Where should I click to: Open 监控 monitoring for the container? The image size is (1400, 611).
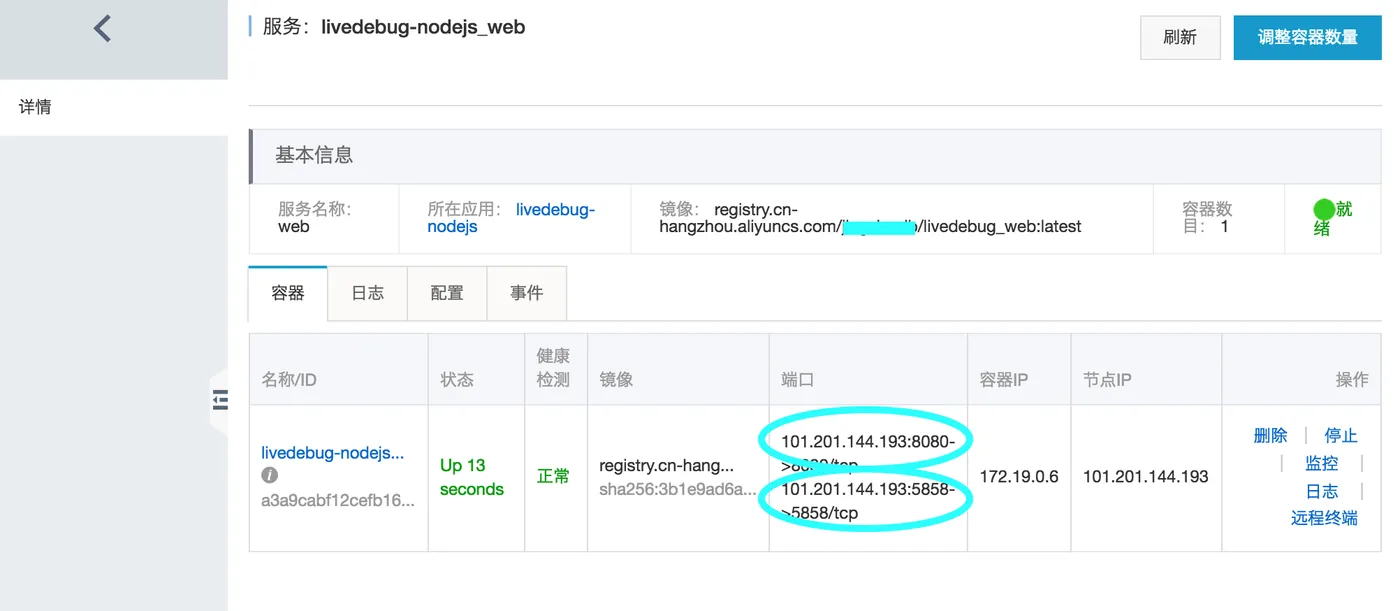(1321, 463)
